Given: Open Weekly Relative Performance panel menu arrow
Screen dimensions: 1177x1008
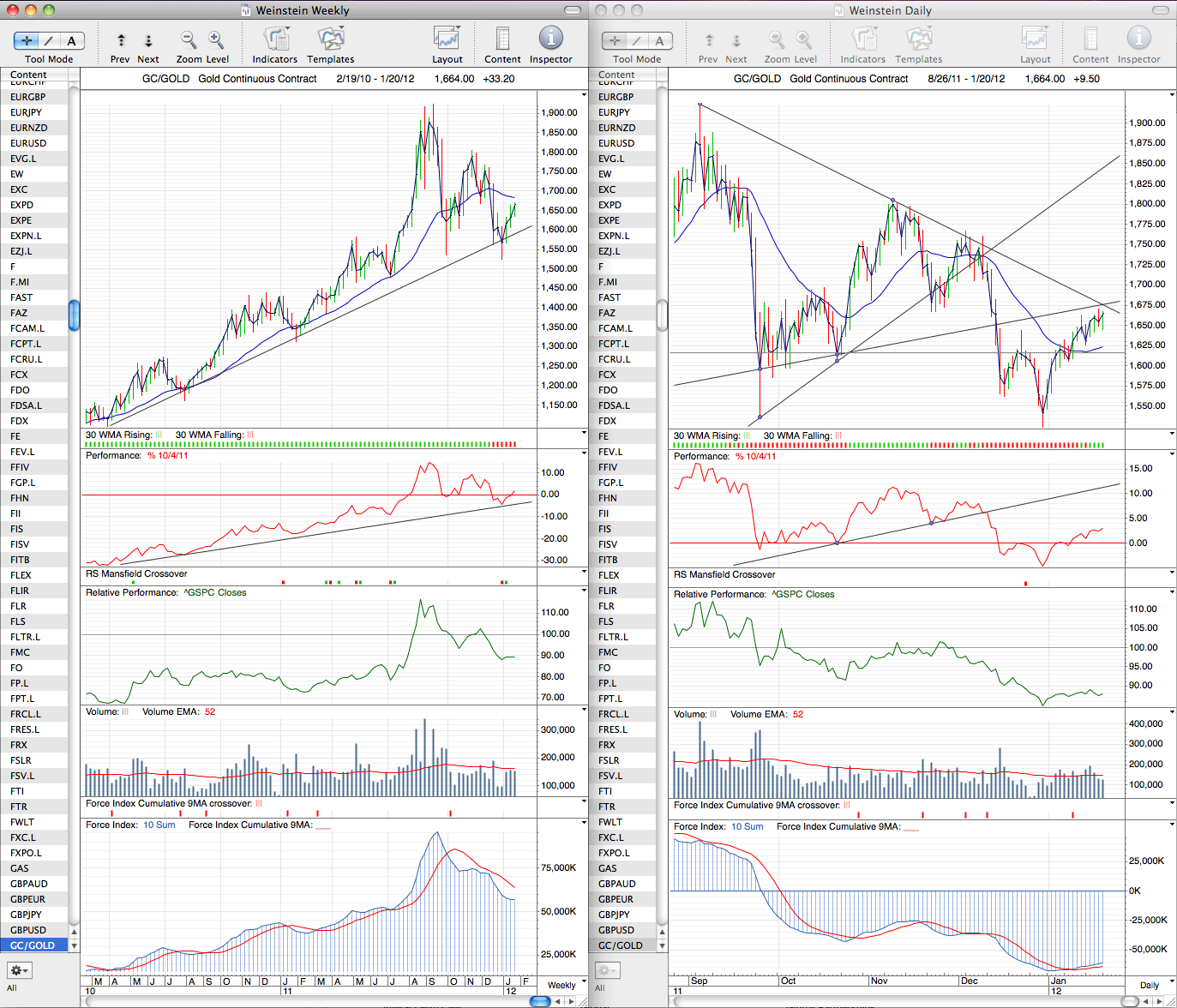Looking at the screenshot, I should tap(584, 591).
